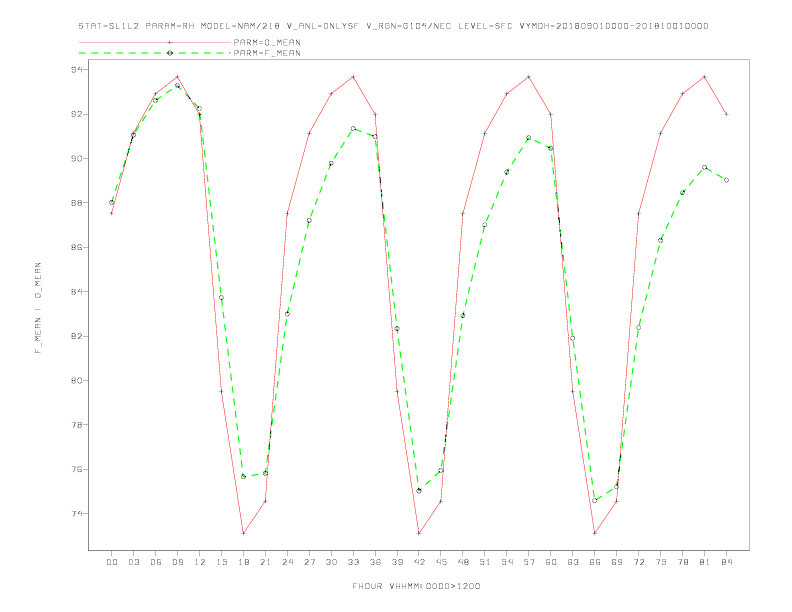Click the 00 forecast hour x-axis label
The width and height of the screenshot is (792, 612).
pyautogui.click(x=112, y=562)
